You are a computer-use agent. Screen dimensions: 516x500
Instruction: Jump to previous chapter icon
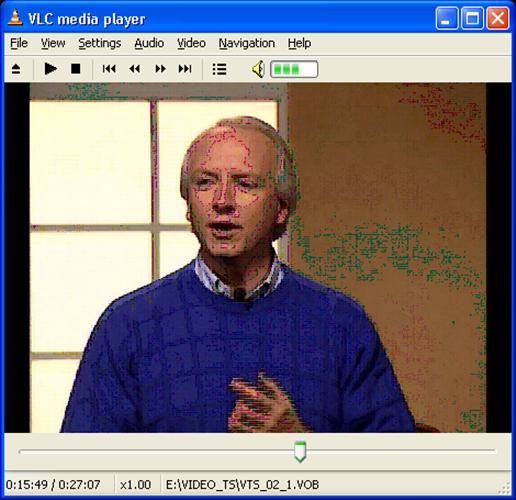(109, 69)
